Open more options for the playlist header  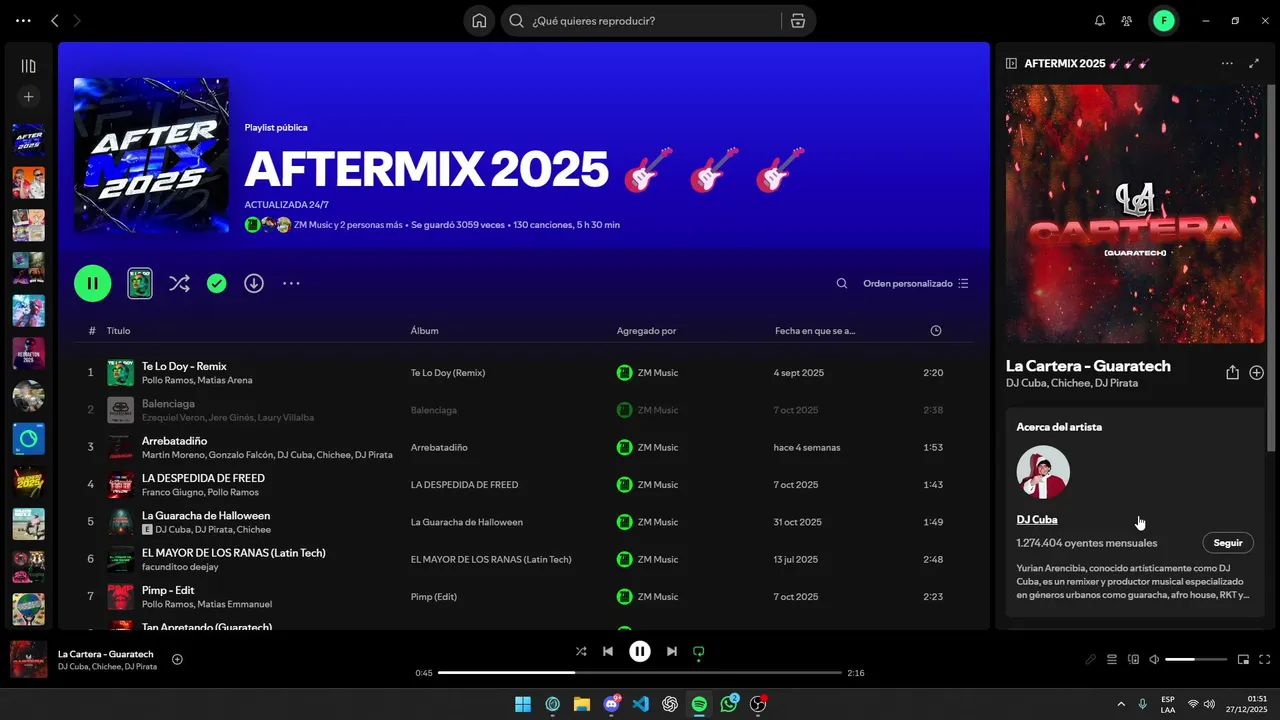[291, 284]
